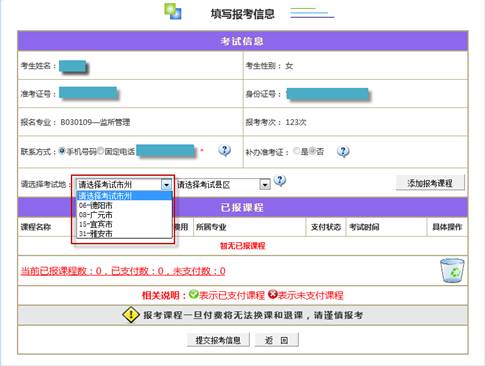Viewport: 485px width, 366px height.
Task: Click the 考试时间 column header
Action: point(364,227)
